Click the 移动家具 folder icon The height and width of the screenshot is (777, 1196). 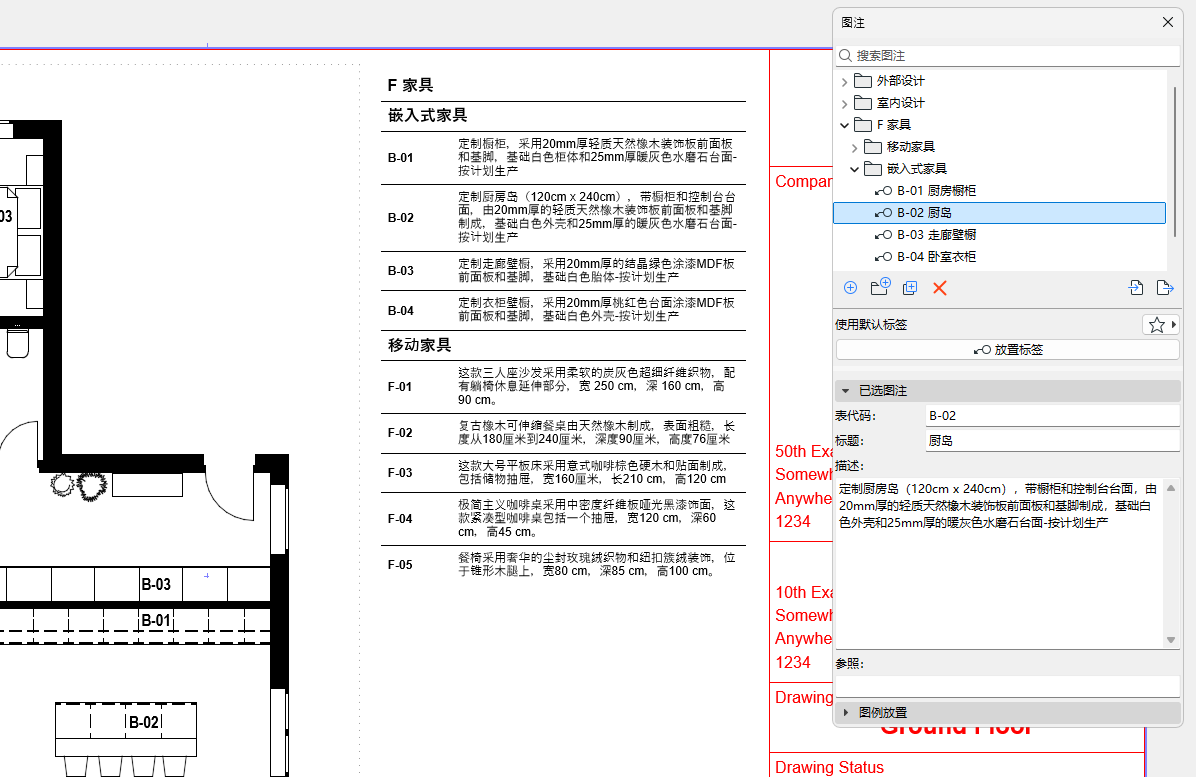click(873, 146)
